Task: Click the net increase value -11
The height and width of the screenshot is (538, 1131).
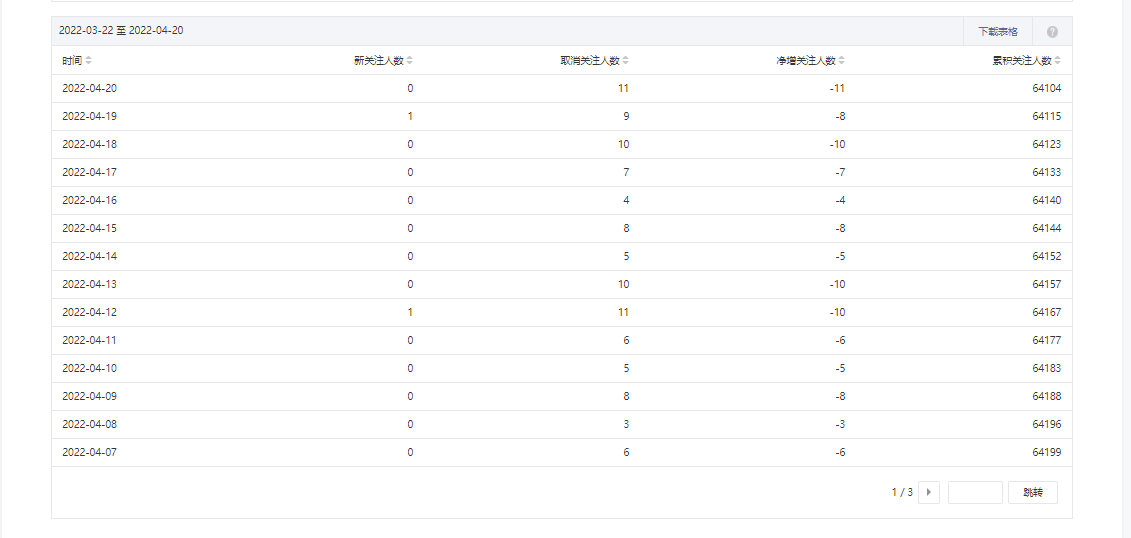Action: click(838, 88)
